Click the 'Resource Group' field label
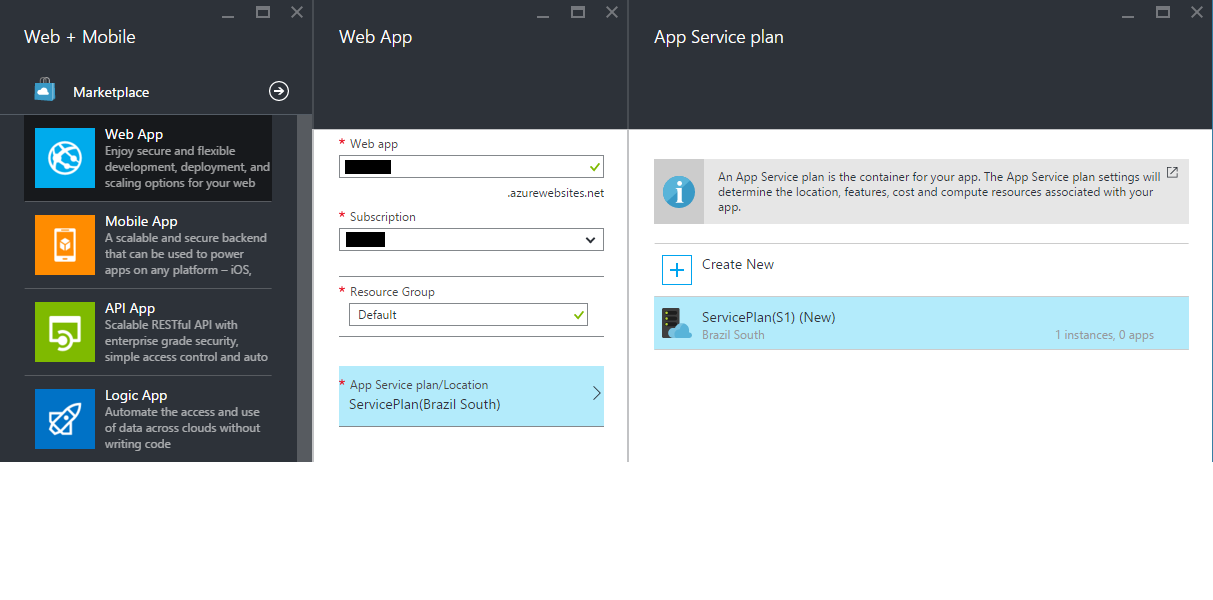 click(392, 292)
